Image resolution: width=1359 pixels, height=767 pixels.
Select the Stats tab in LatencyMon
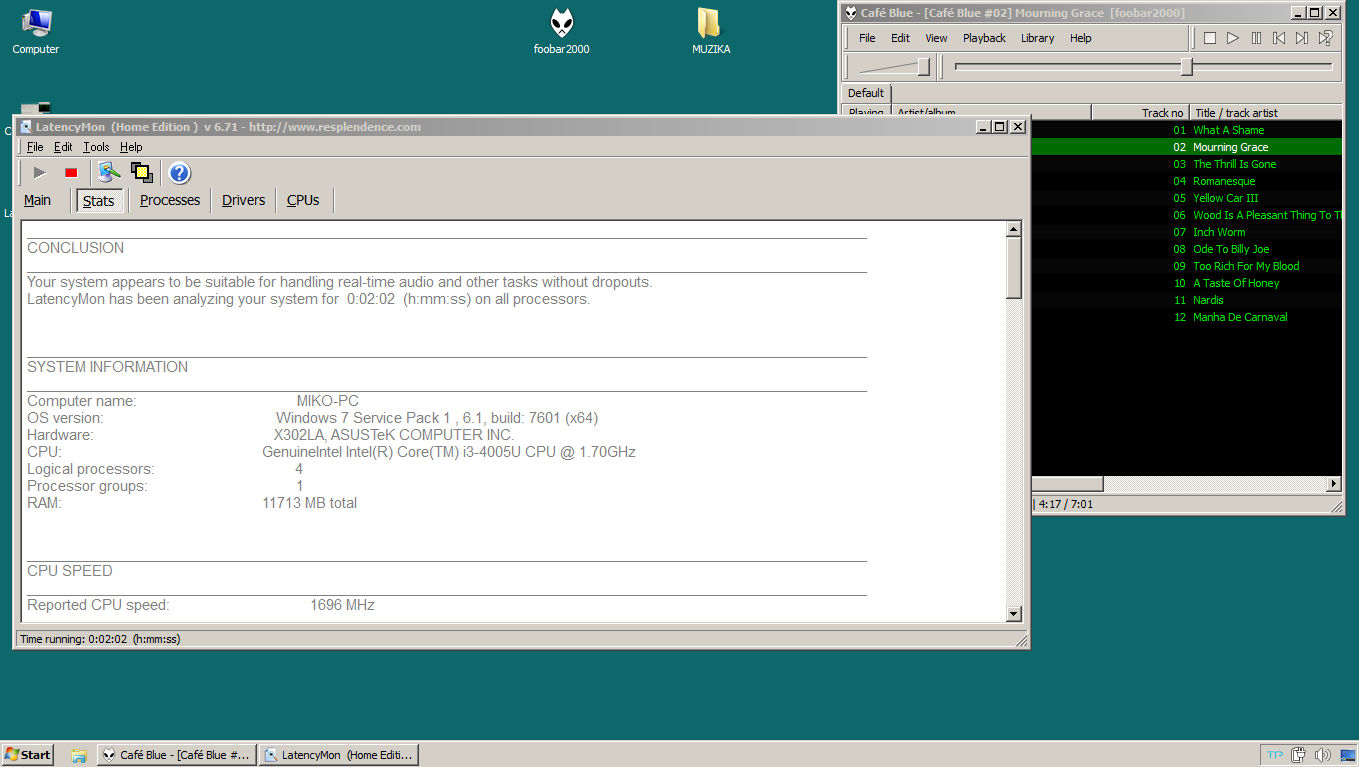click(99, 201)
